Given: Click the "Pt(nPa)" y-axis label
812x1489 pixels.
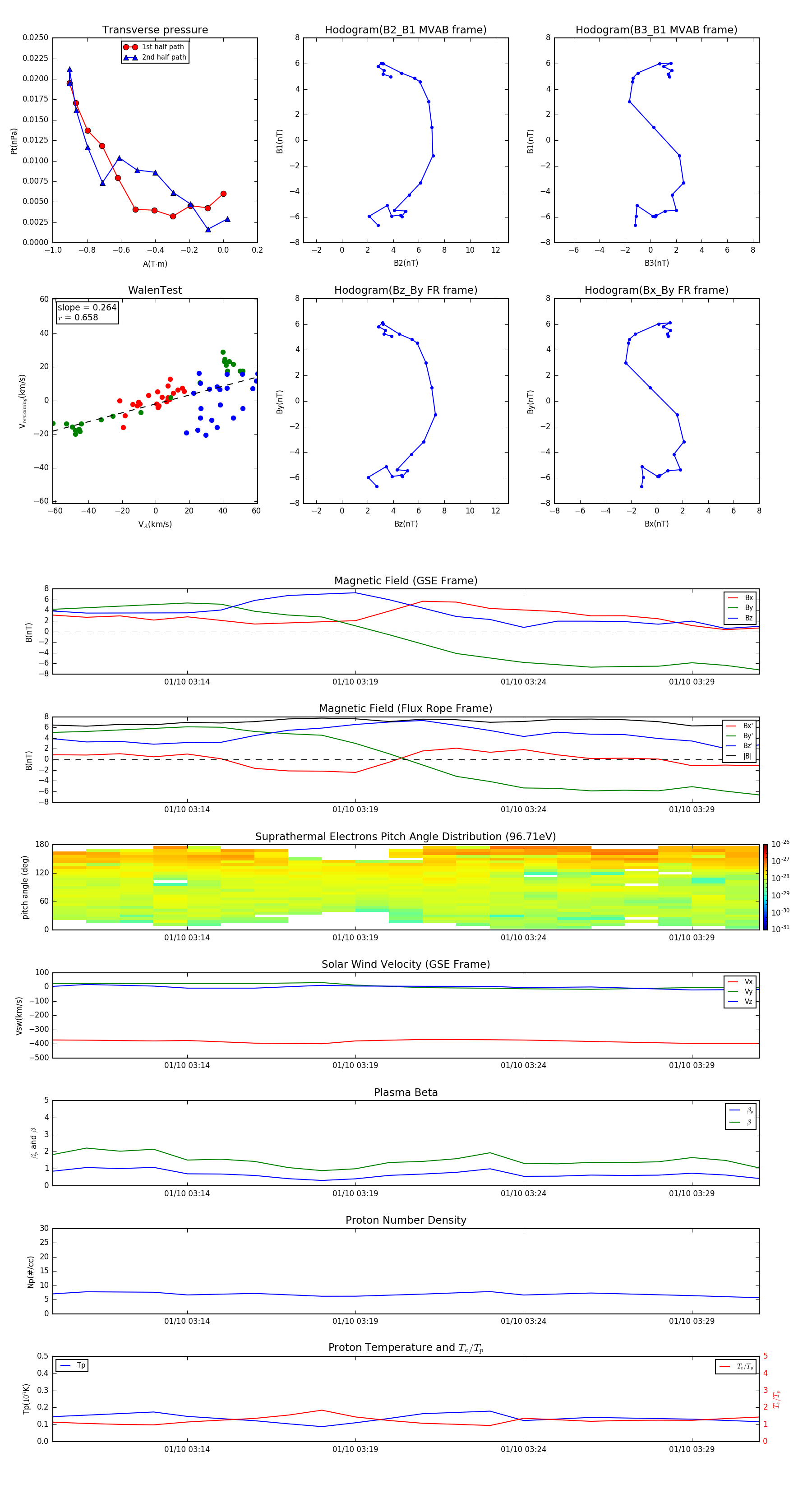Looking at the screenshot, I should (x=14, y=140).
